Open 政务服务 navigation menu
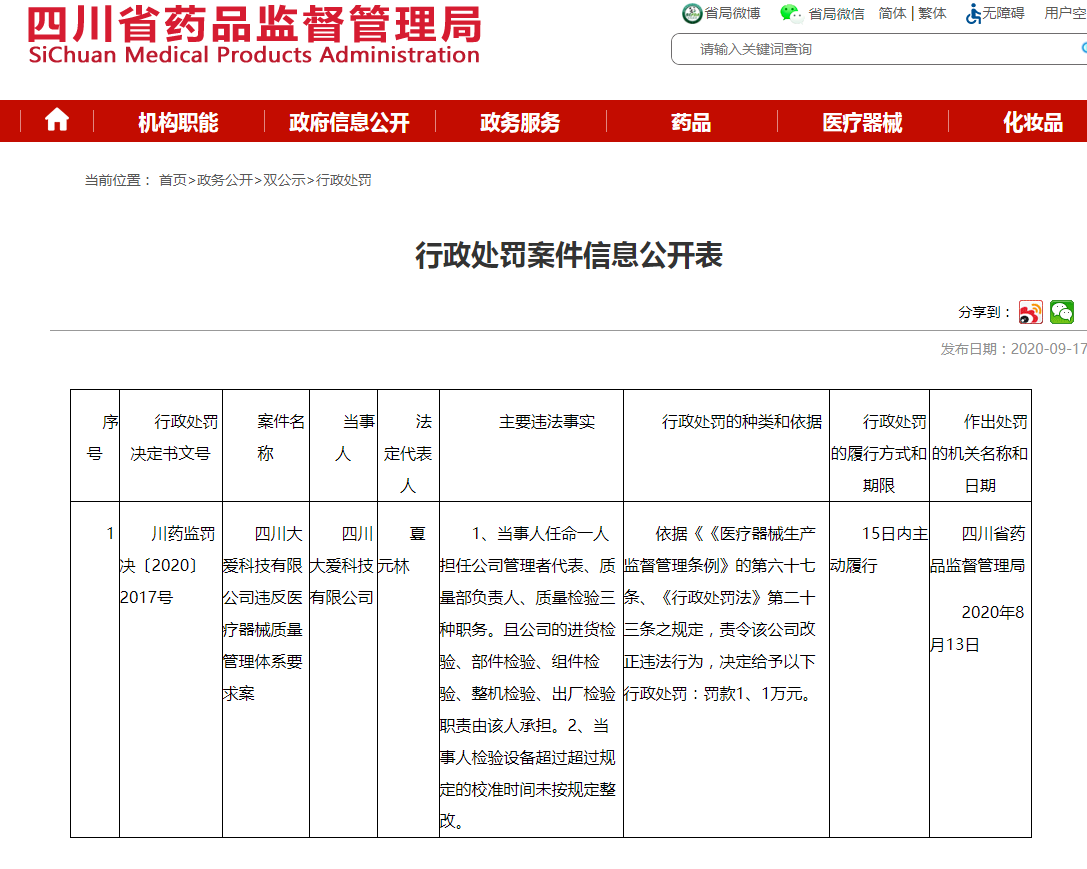1087x869 pixels. pos(520,123)
